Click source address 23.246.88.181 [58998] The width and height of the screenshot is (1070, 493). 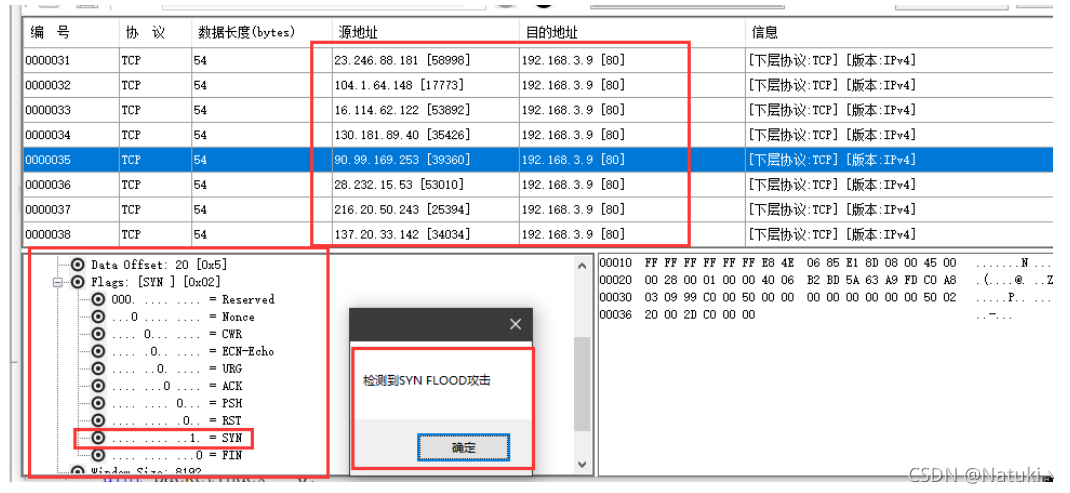point(403,60)
